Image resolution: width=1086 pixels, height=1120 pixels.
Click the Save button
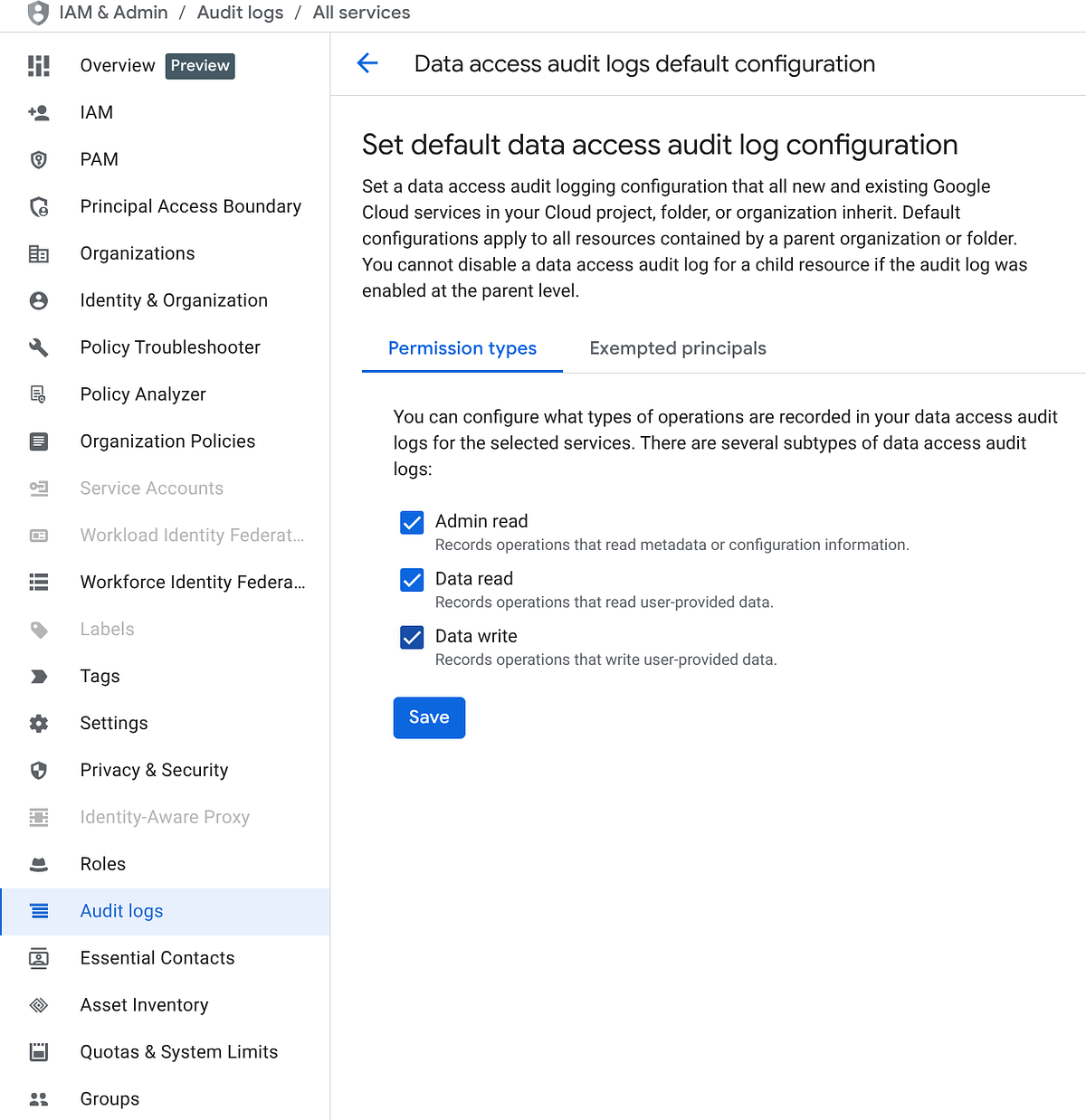point(429,717)
